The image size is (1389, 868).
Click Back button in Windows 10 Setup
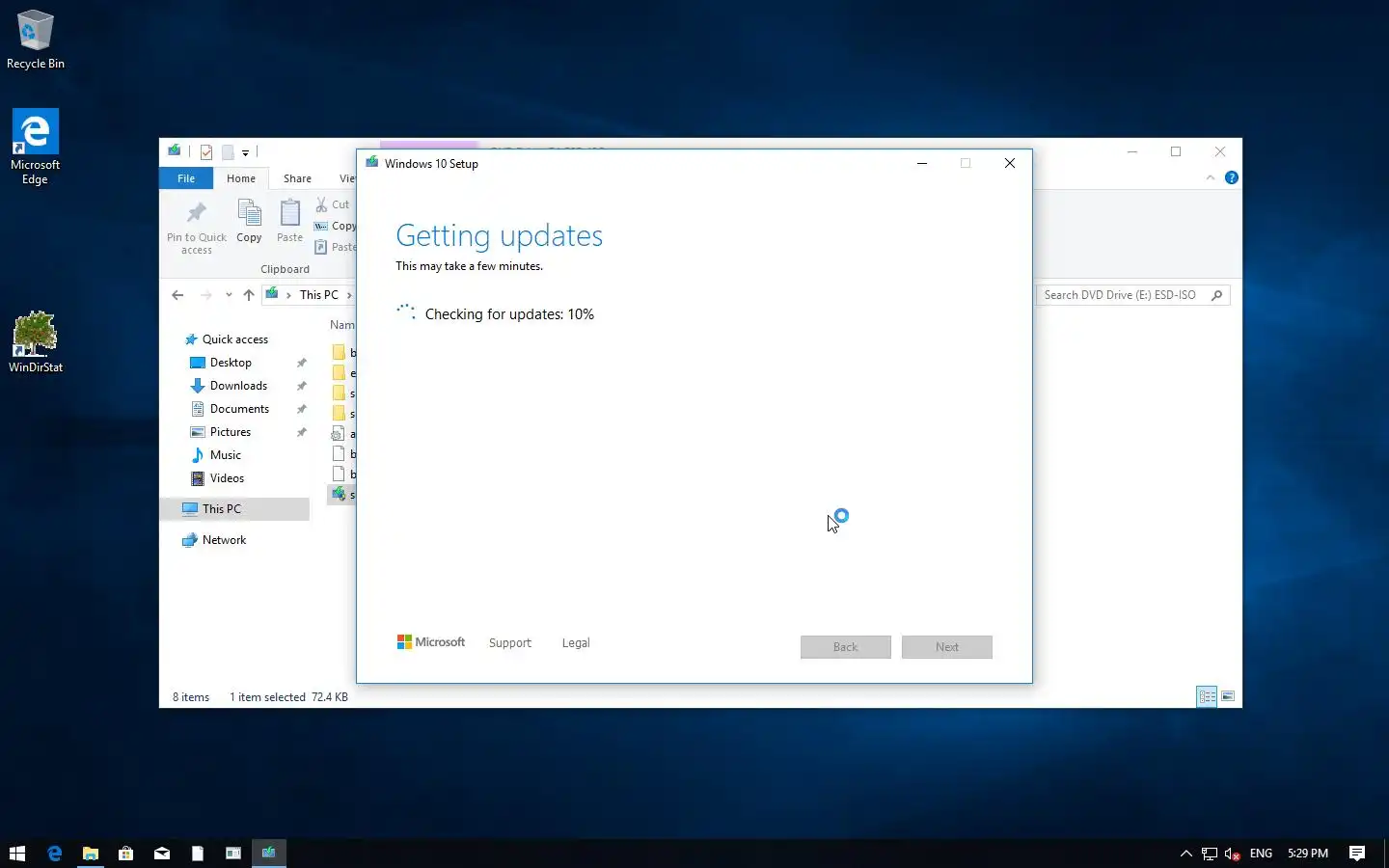[846, 647]
